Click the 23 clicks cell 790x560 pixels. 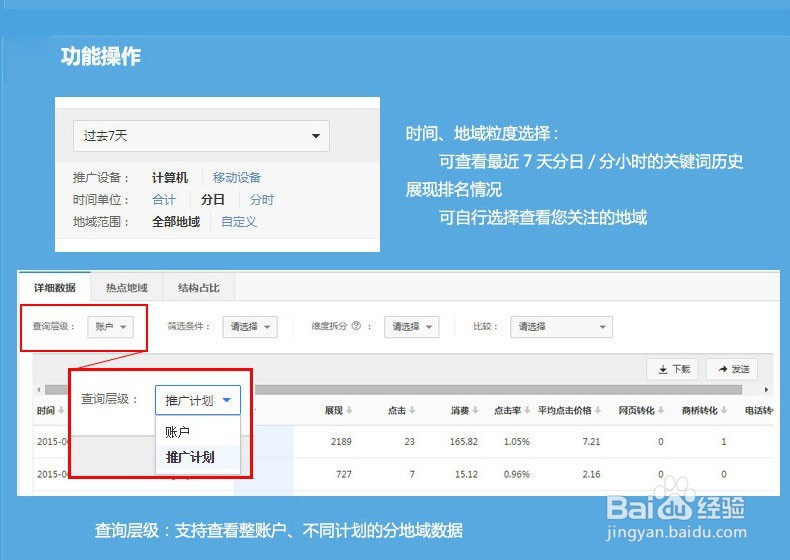(x=409, y=442)
